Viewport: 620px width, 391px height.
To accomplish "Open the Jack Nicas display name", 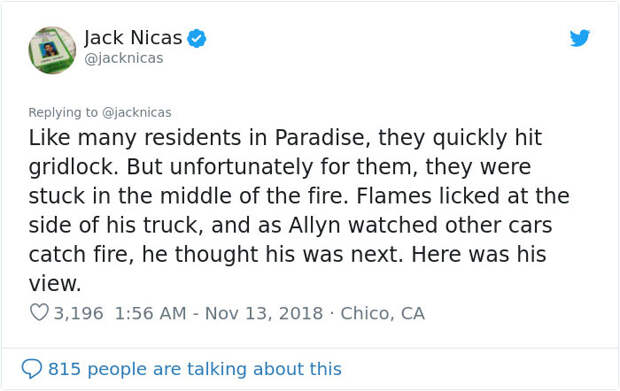I will point(133,38).
